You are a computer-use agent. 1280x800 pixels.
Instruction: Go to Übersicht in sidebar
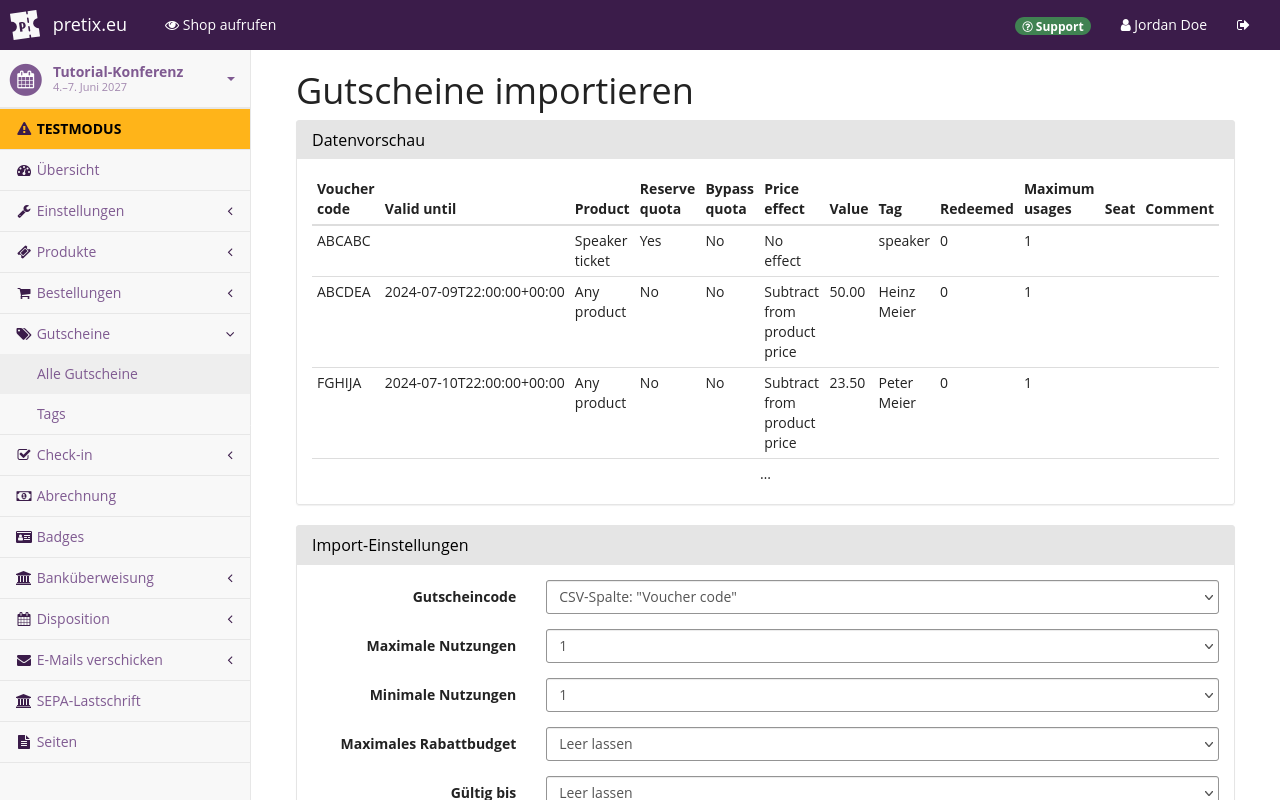(x=125, y=170)
